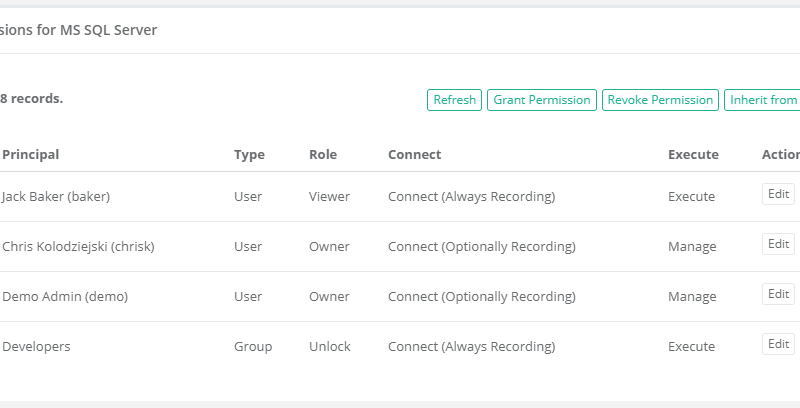This screenshot has height=408, width=800.
Task: Edit Chris Kolodziejski's permission row
Action: coord(778,244)
